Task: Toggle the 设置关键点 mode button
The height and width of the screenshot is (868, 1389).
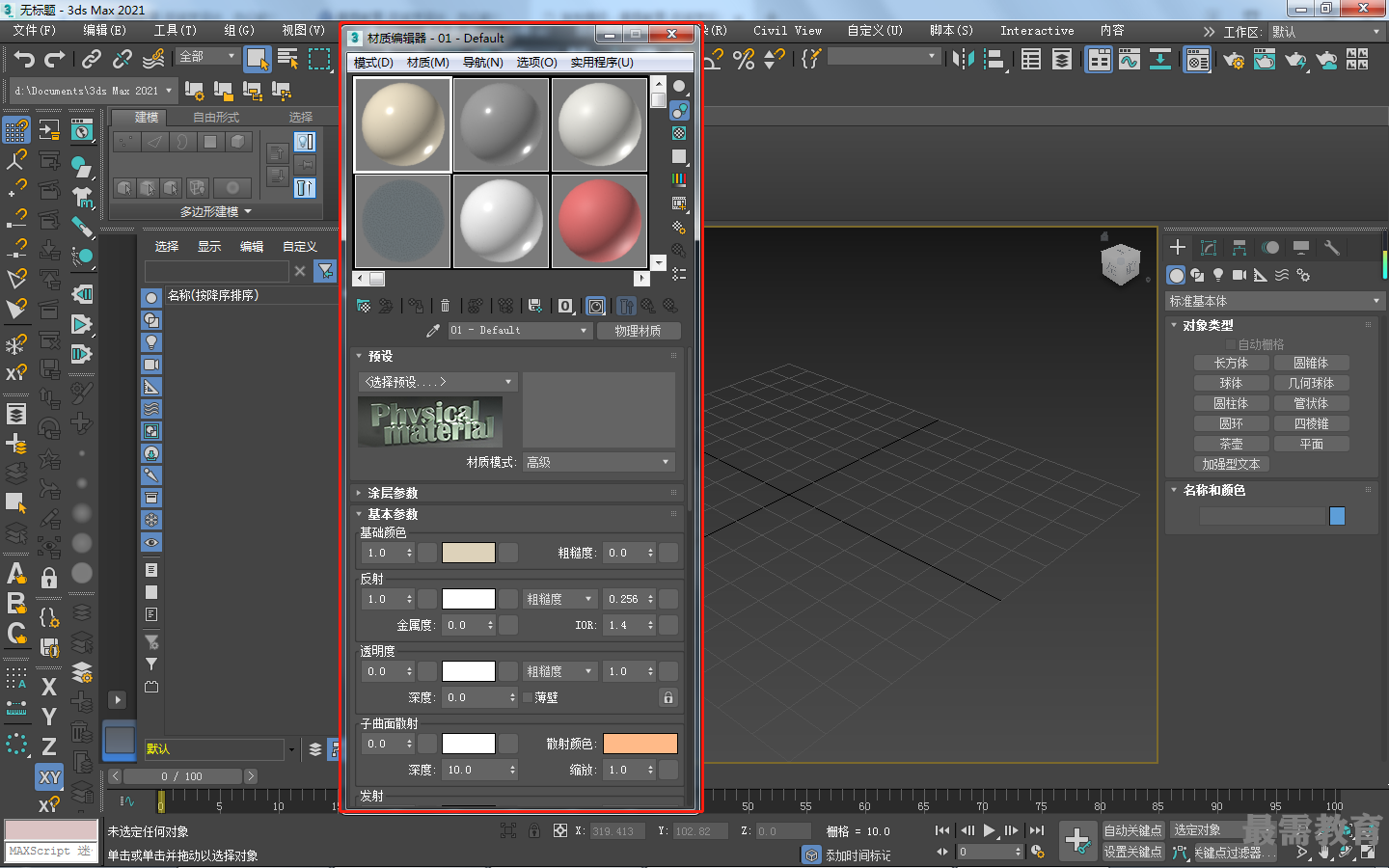Action: pos(1133,852)
